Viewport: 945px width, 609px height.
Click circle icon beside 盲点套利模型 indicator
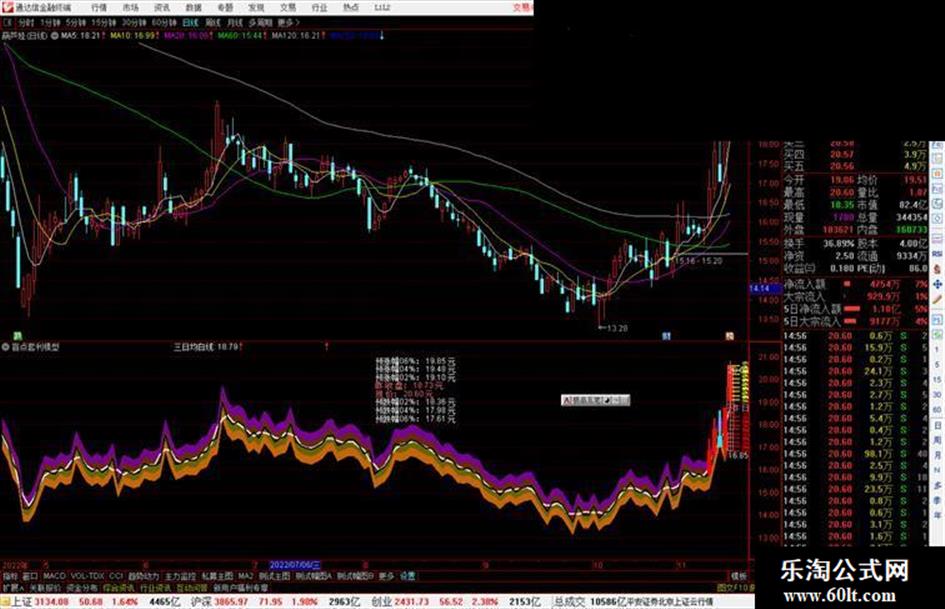click(6, 347)
